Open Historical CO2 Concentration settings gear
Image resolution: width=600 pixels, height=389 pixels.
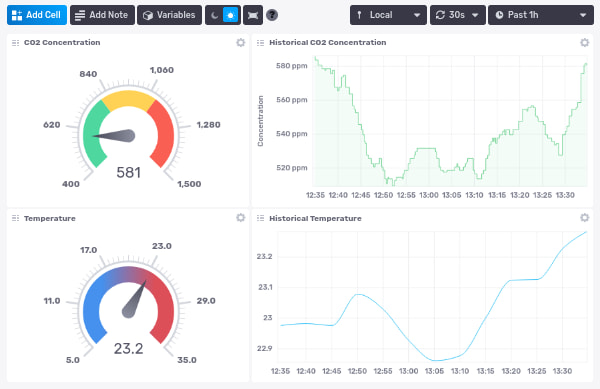584,42
